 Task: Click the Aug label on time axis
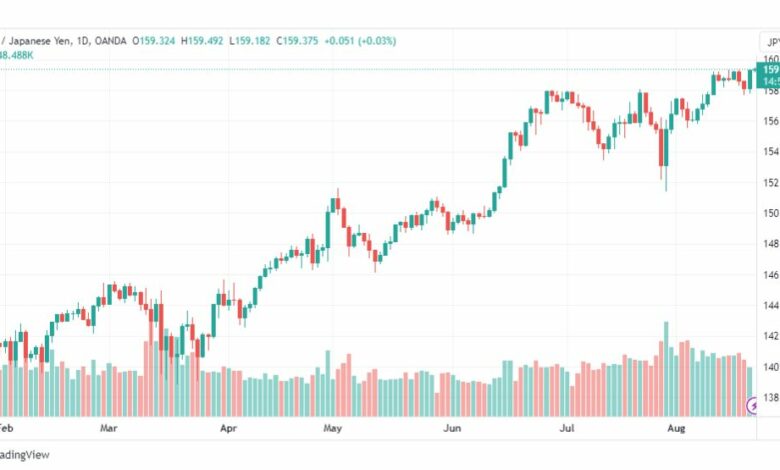coord(676,428)
